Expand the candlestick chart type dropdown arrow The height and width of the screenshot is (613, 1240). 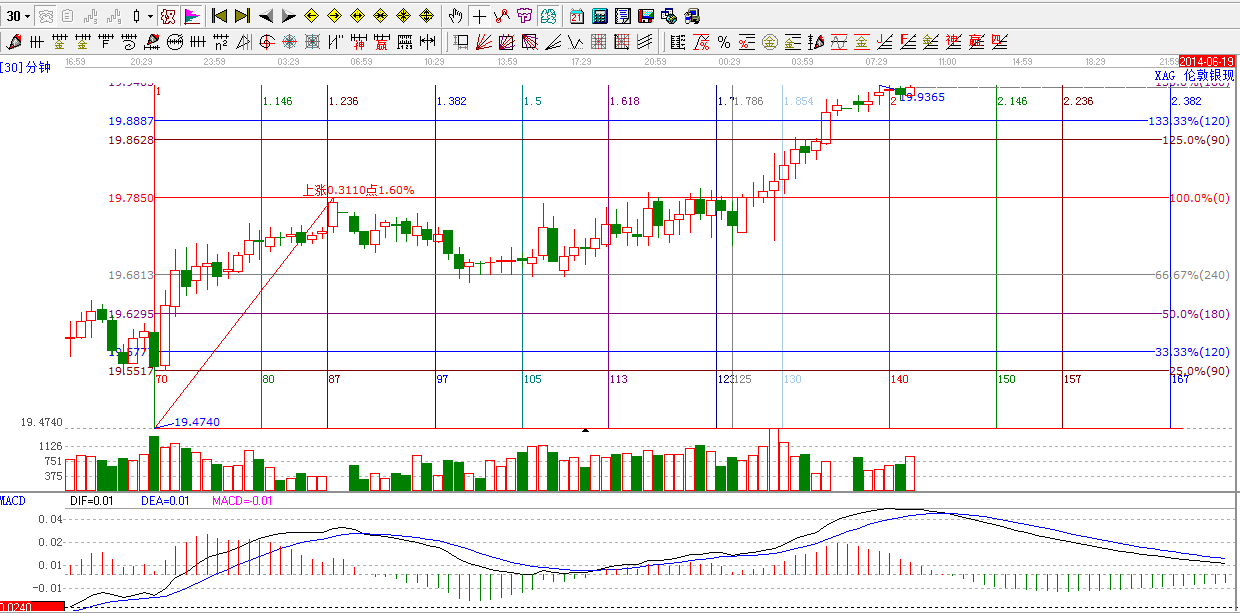150,16
